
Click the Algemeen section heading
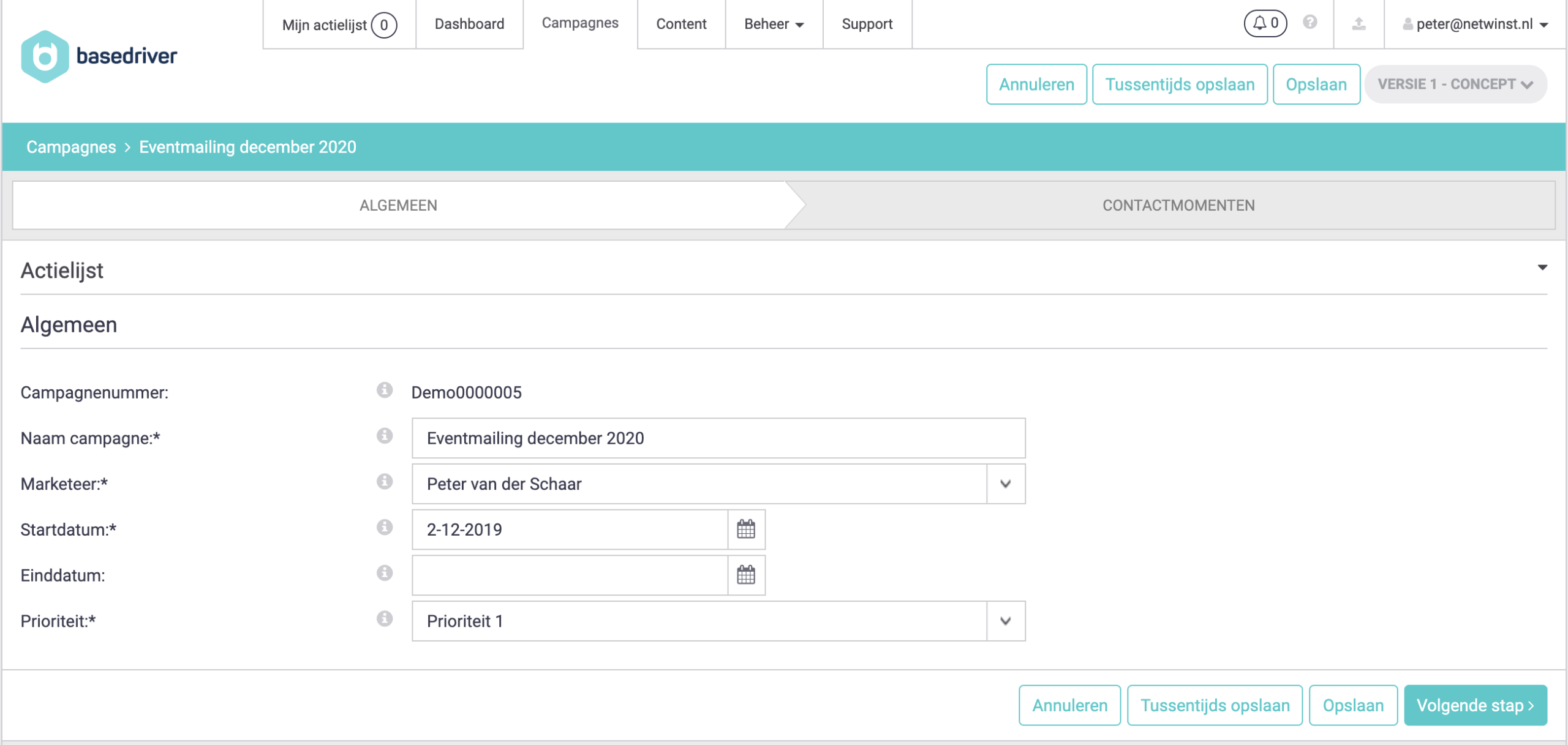pos(69,324)
